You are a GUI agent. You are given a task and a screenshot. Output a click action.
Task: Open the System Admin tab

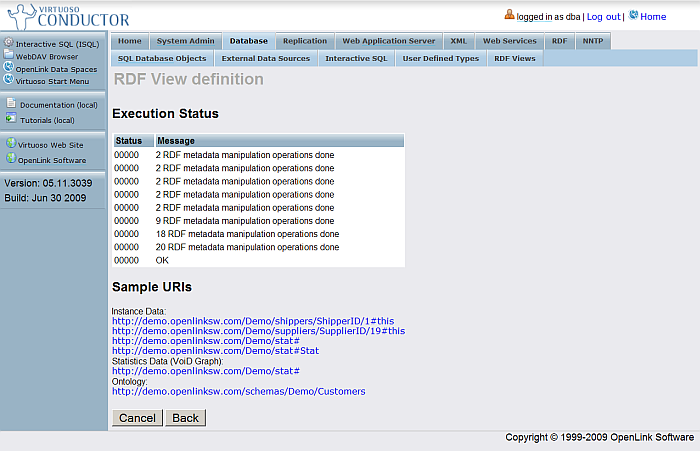(x=185, y=41)
